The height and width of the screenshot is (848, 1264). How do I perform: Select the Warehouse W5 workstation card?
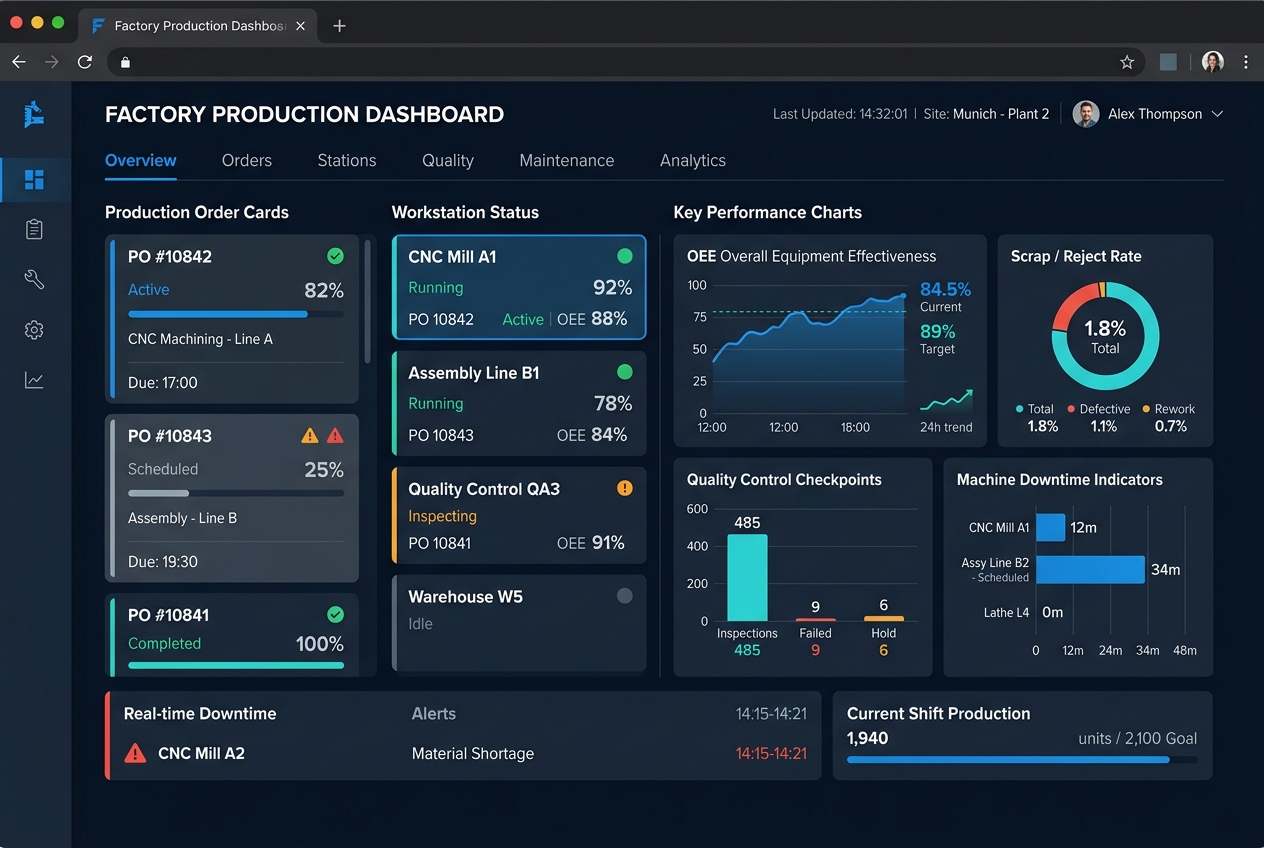tap(519, 623)
